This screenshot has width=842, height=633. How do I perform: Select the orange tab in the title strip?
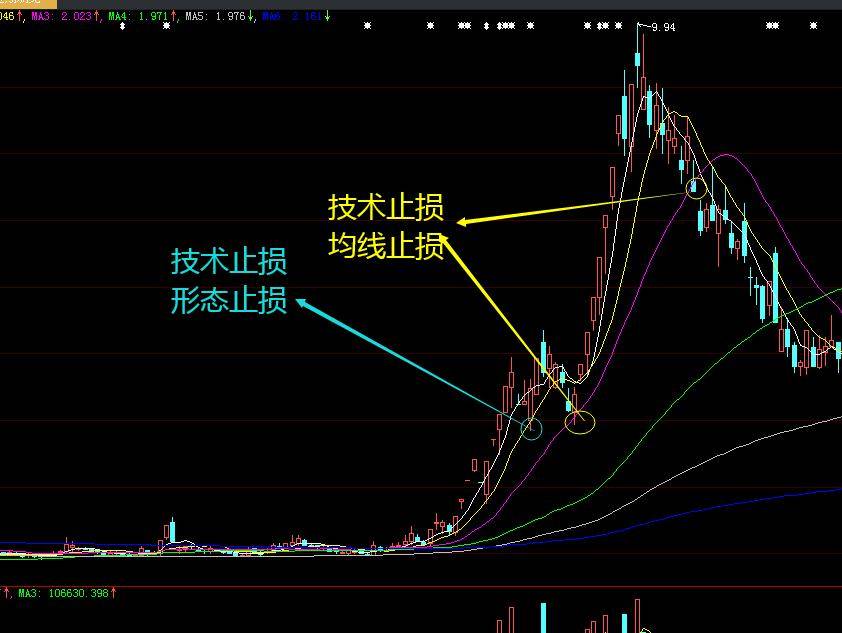pos(28,3)
